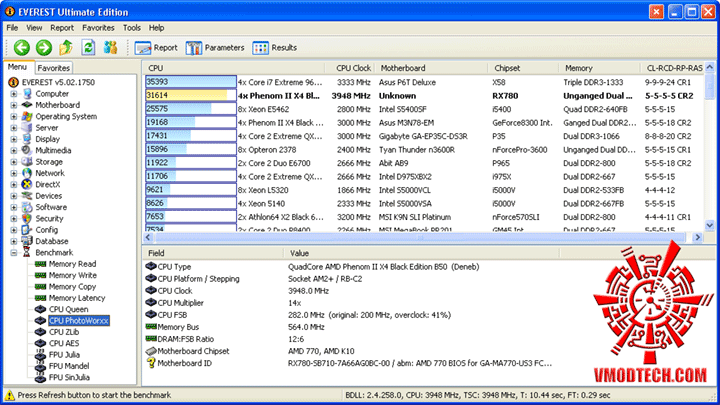Switch to the Favorites tab
720x405 pixels.
click(x=54, y=68)
